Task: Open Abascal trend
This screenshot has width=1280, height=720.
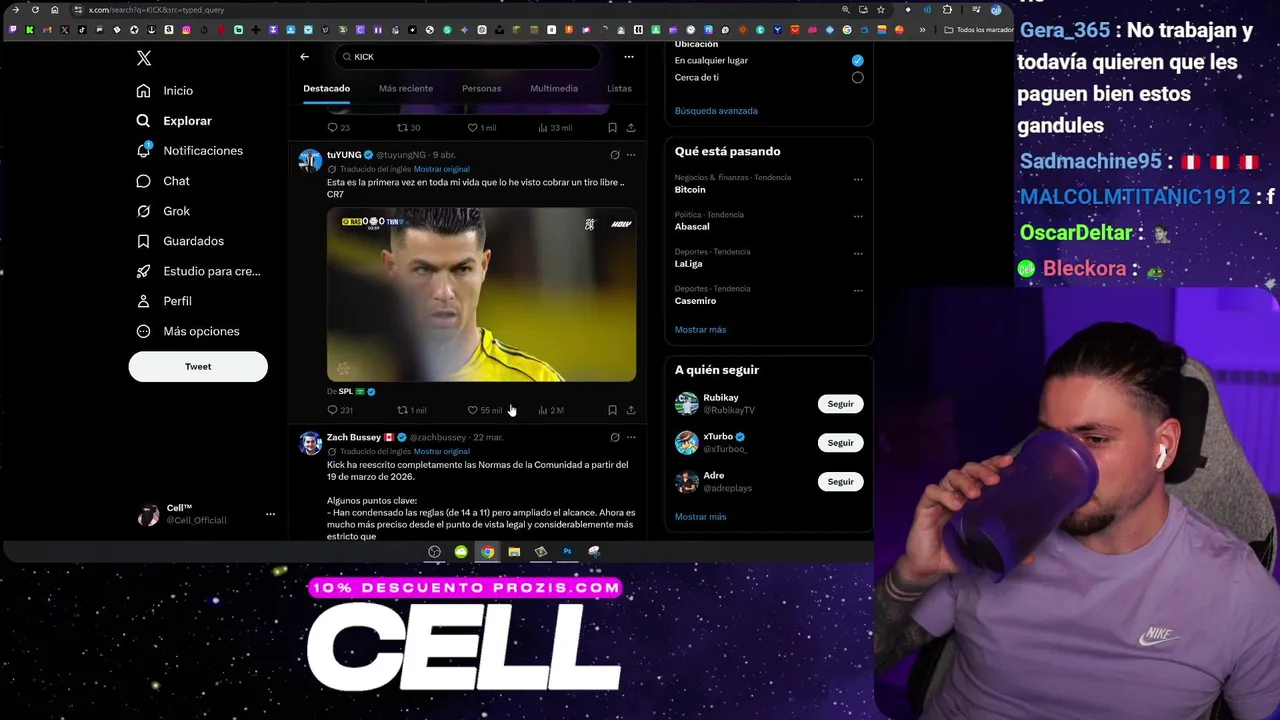Action: coord(692,227)
